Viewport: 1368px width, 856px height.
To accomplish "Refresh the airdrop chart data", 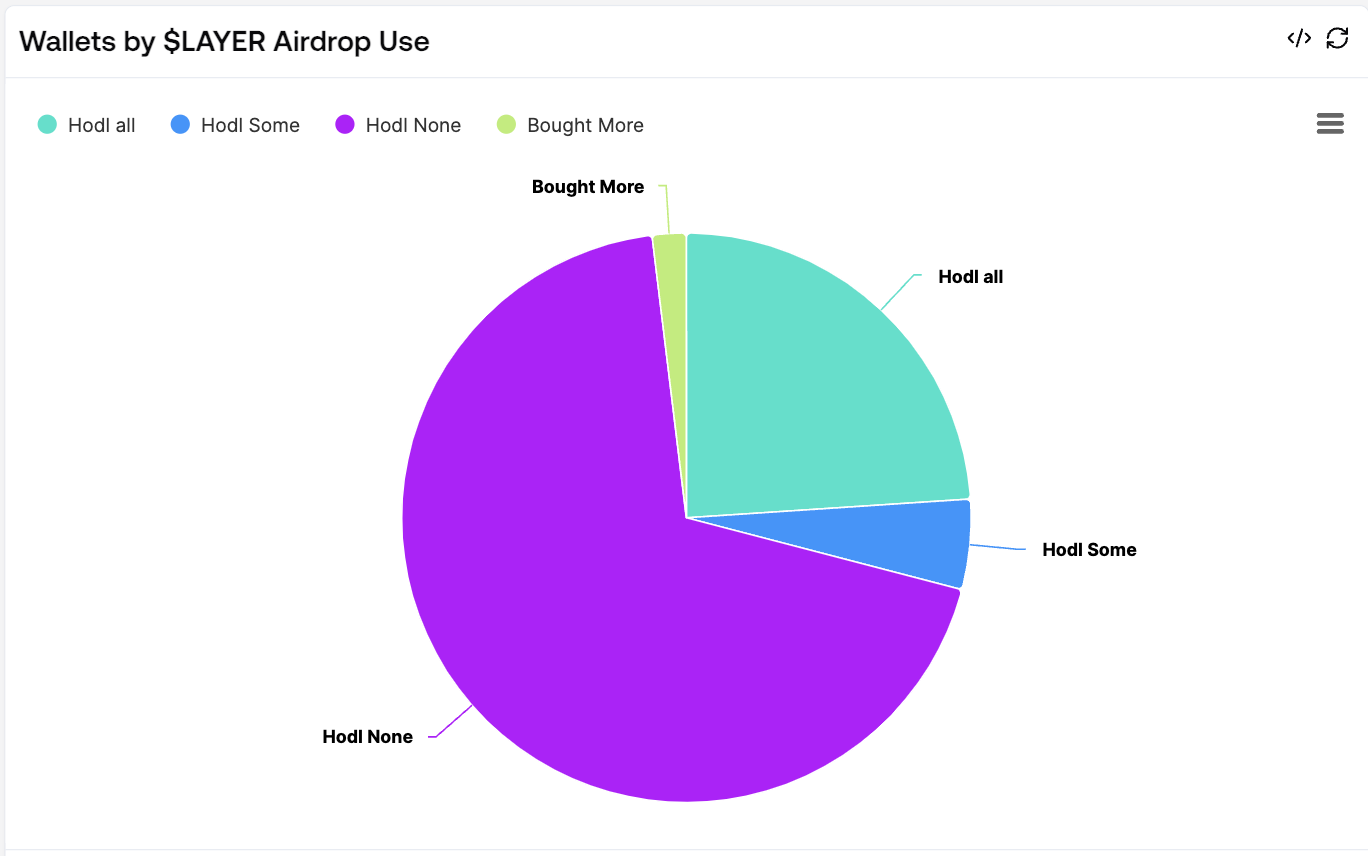I will click(x=1337, y=39).
